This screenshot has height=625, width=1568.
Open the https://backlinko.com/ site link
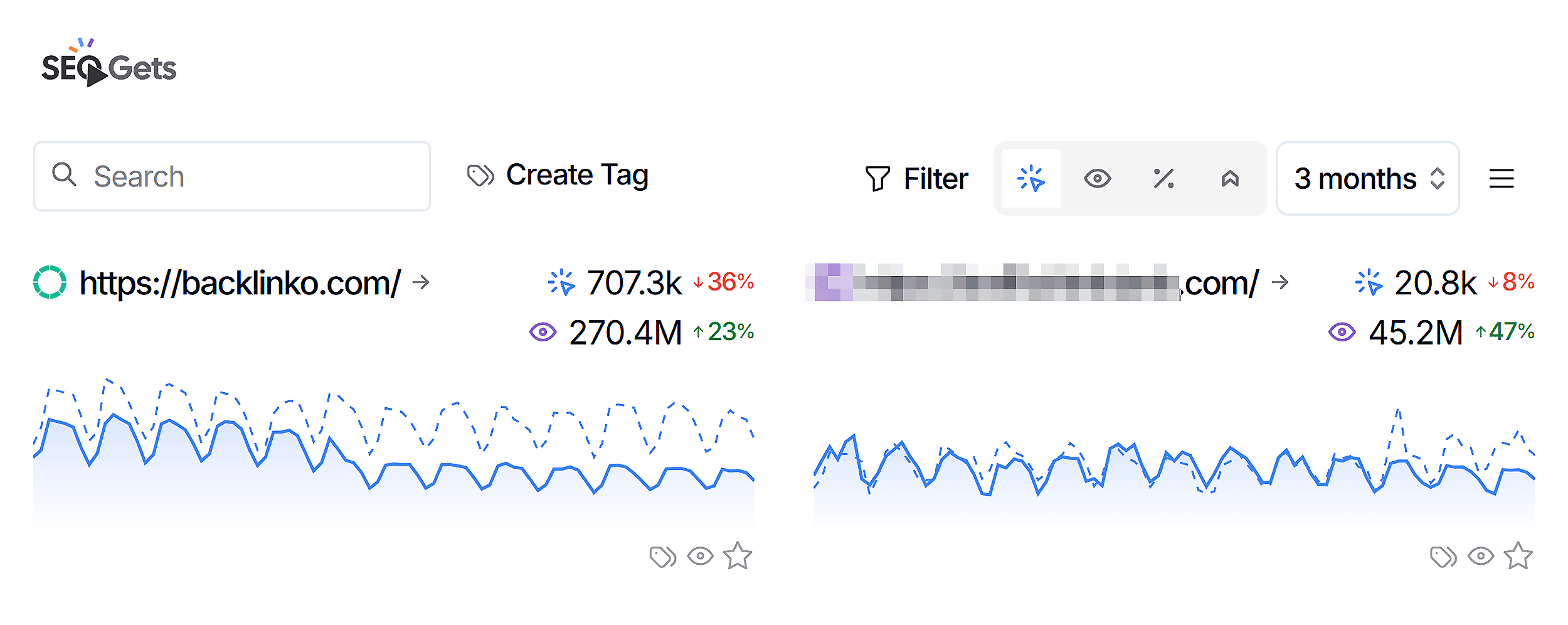pos(240,284)
